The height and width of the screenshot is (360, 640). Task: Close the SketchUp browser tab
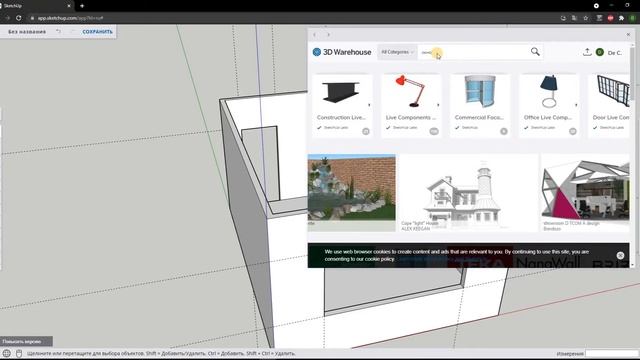tap(69, 6)
